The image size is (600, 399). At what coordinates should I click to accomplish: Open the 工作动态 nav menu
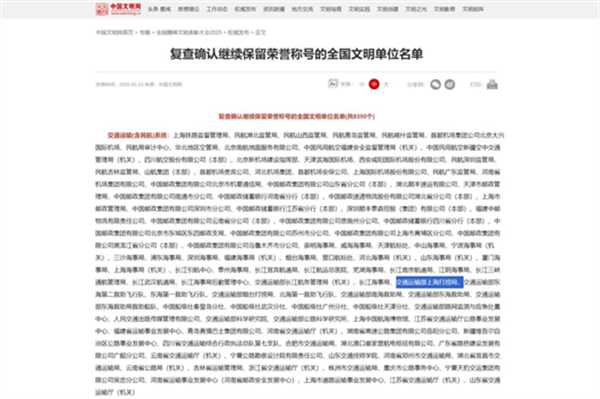click(x=217, y=9)
